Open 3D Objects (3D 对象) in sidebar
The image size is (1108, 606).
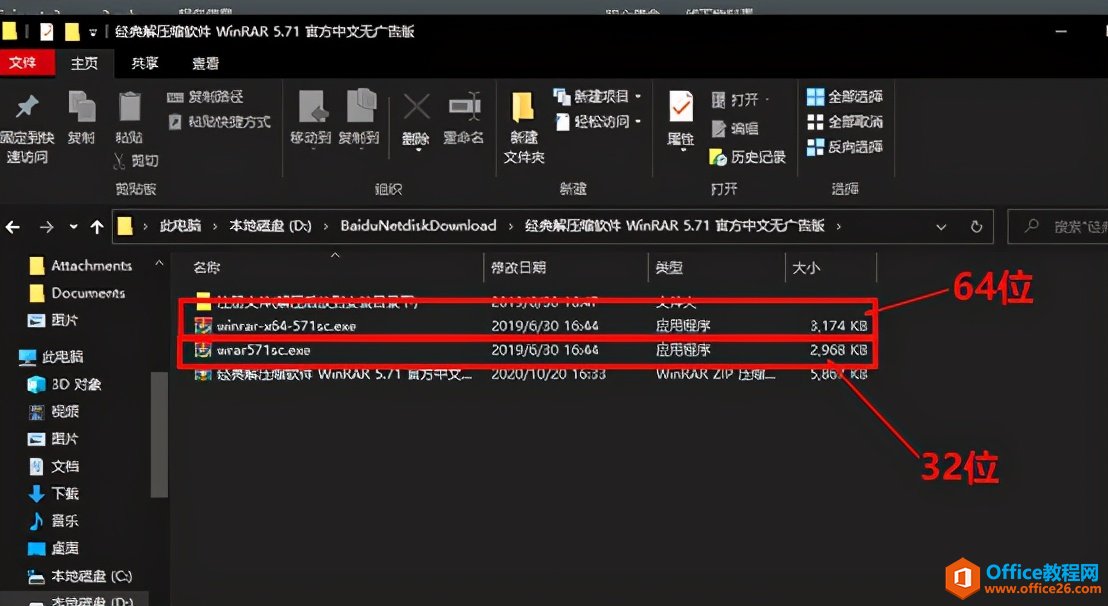pyautogui.click(x=65, y=384)
